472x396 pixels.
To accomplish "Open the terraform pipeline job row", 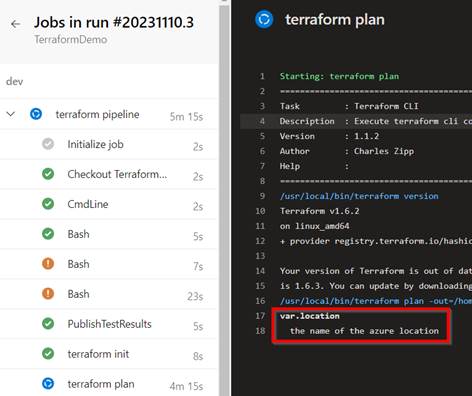I will [108, 114].
